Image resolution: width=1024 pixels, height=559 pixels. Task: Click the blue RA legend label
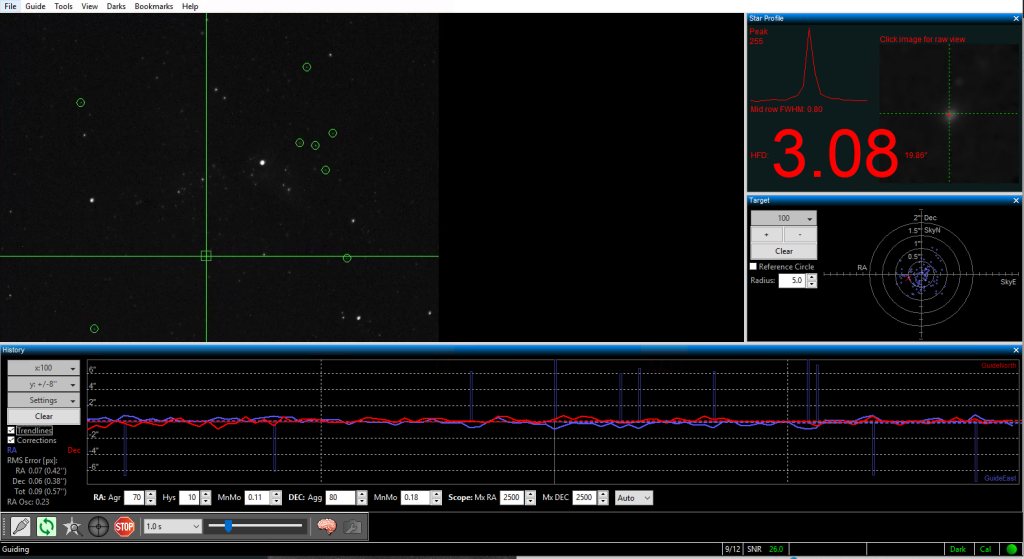coord(12,450)
